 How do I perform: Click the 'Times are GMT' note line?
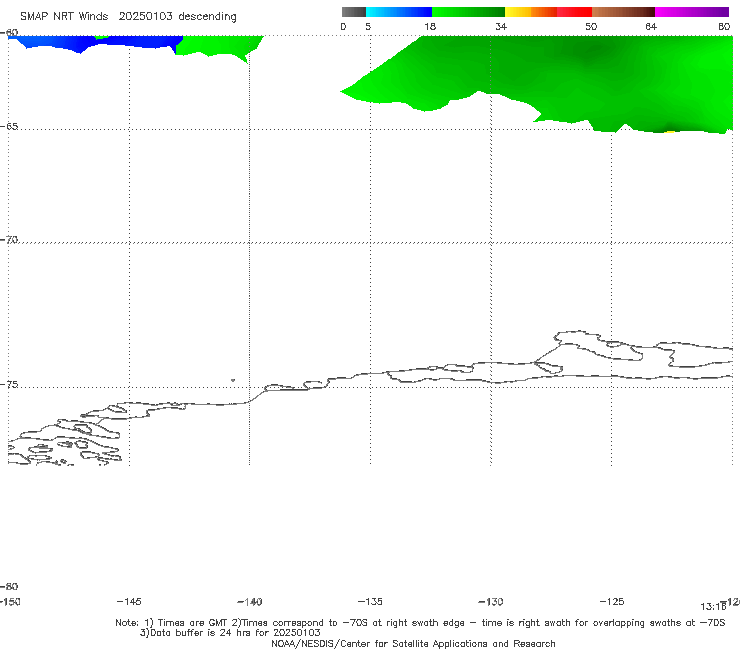pos(420,623)
